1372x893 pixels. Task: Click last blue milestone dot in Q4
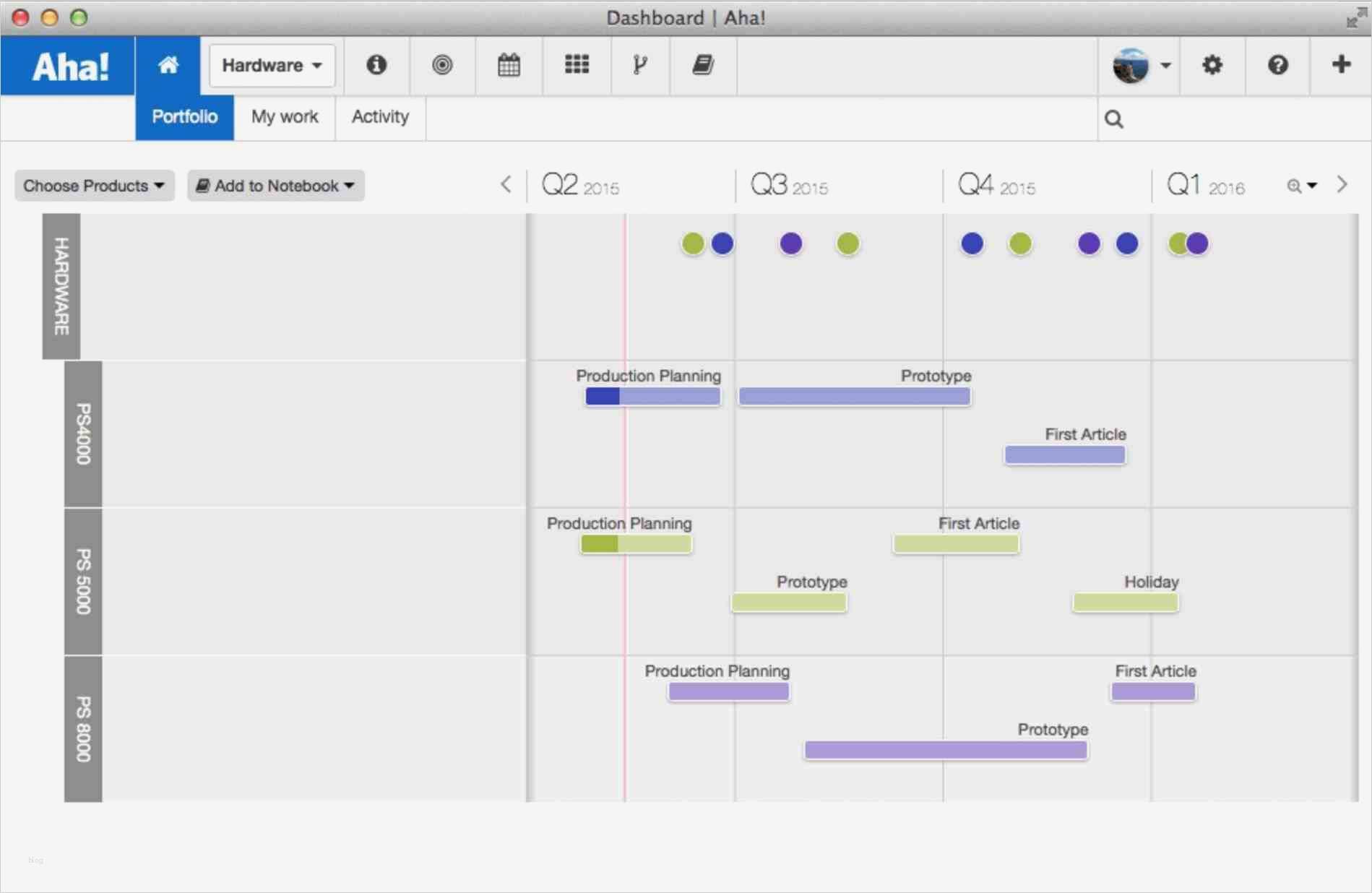pos(1127,243)
